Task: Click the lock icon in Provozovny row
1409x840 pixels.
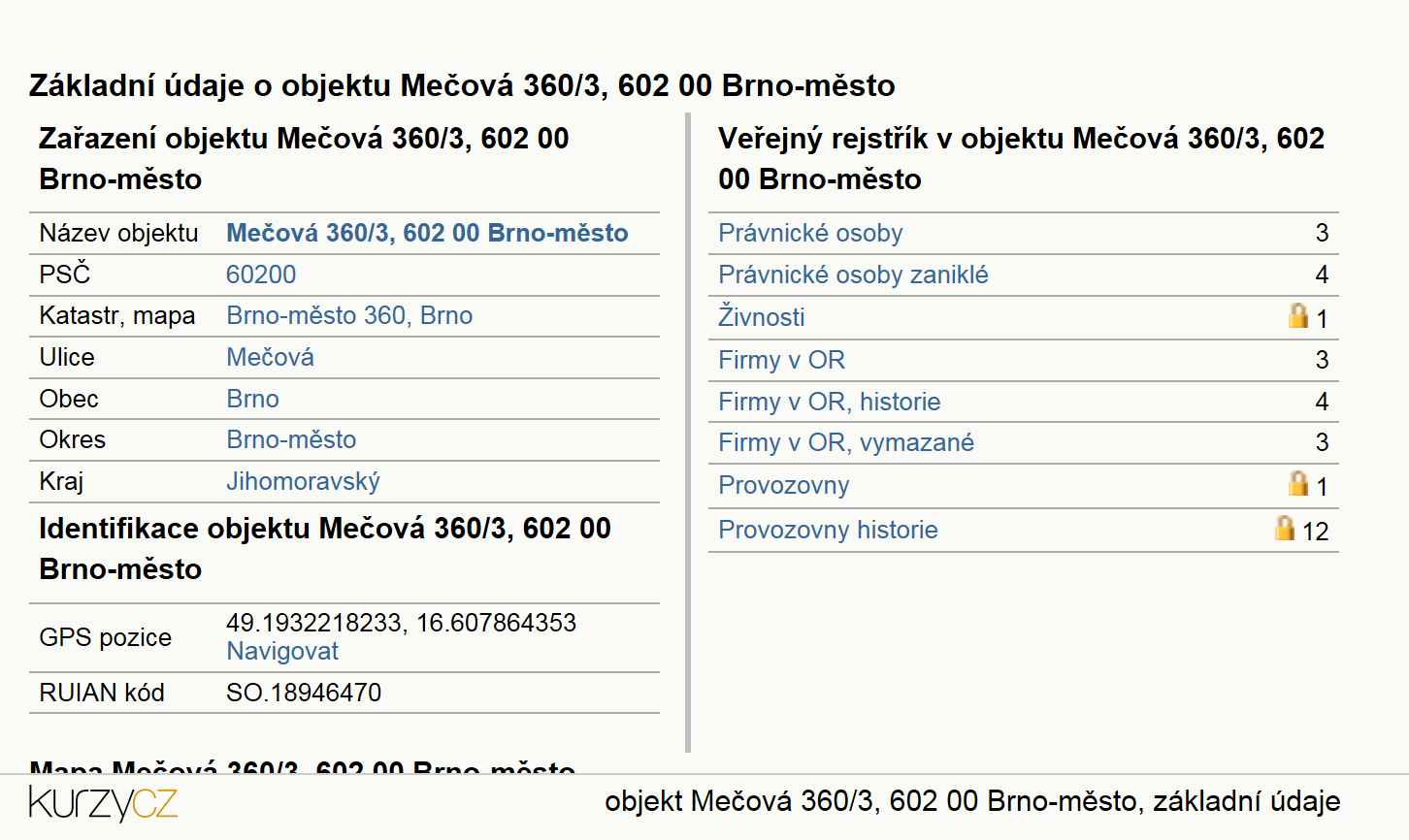Action: [1298, 483]
